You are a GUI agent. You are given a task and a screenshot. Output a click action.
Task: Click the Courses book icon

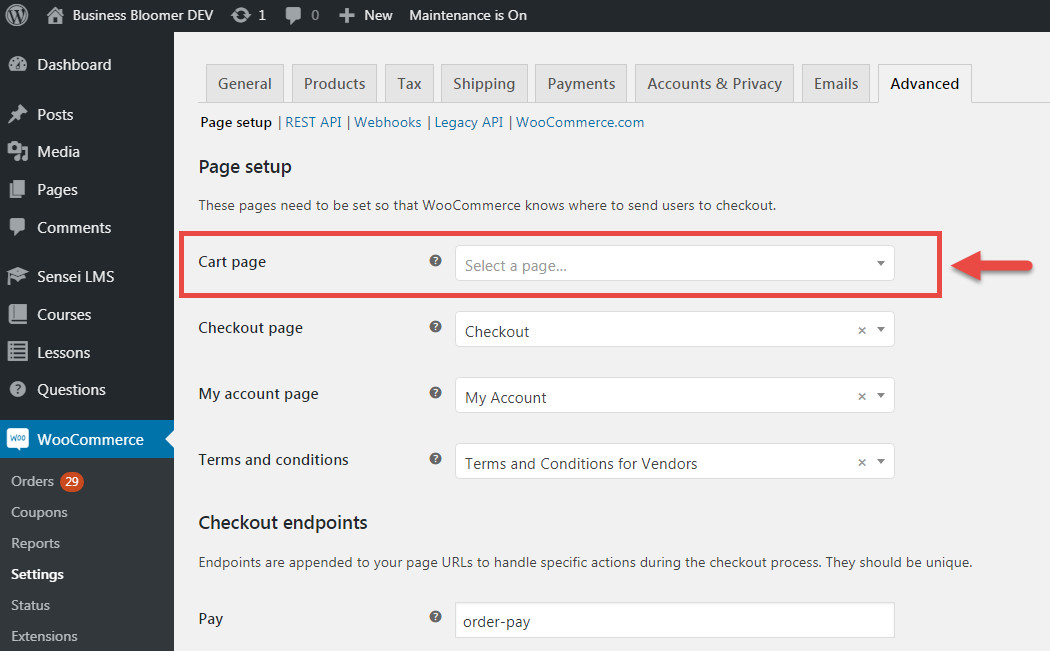point(18,314)
